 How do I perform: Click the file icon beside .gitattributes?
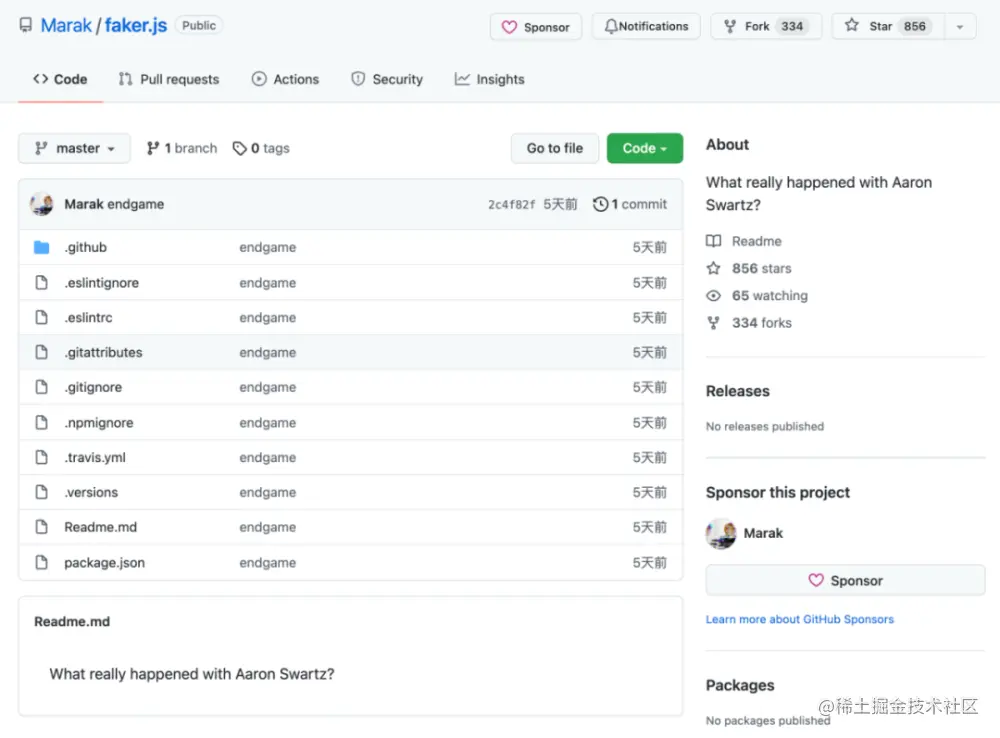[41, 352]
